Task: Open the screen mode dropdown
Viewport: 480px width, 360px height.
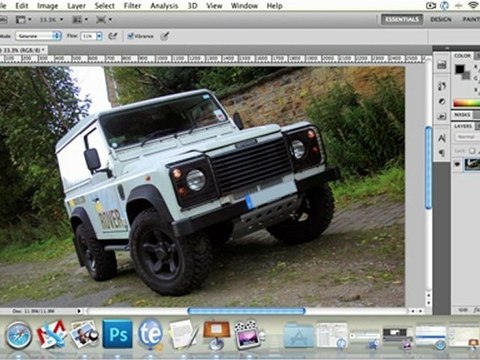Action: pos(104,20)
